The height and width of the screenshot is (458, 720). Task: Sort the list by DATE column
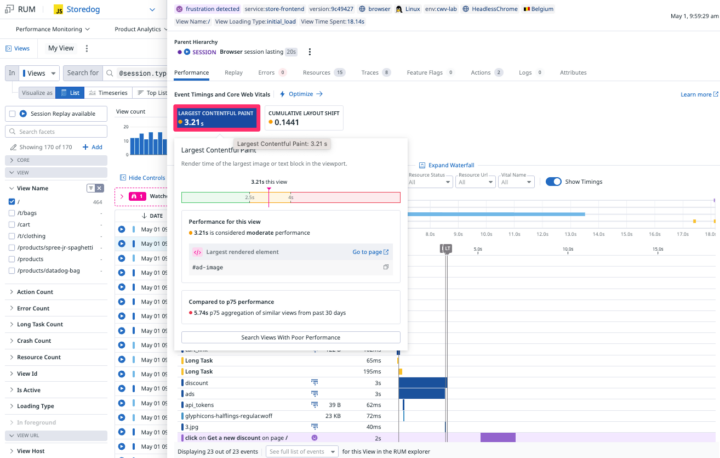(152, 216)
